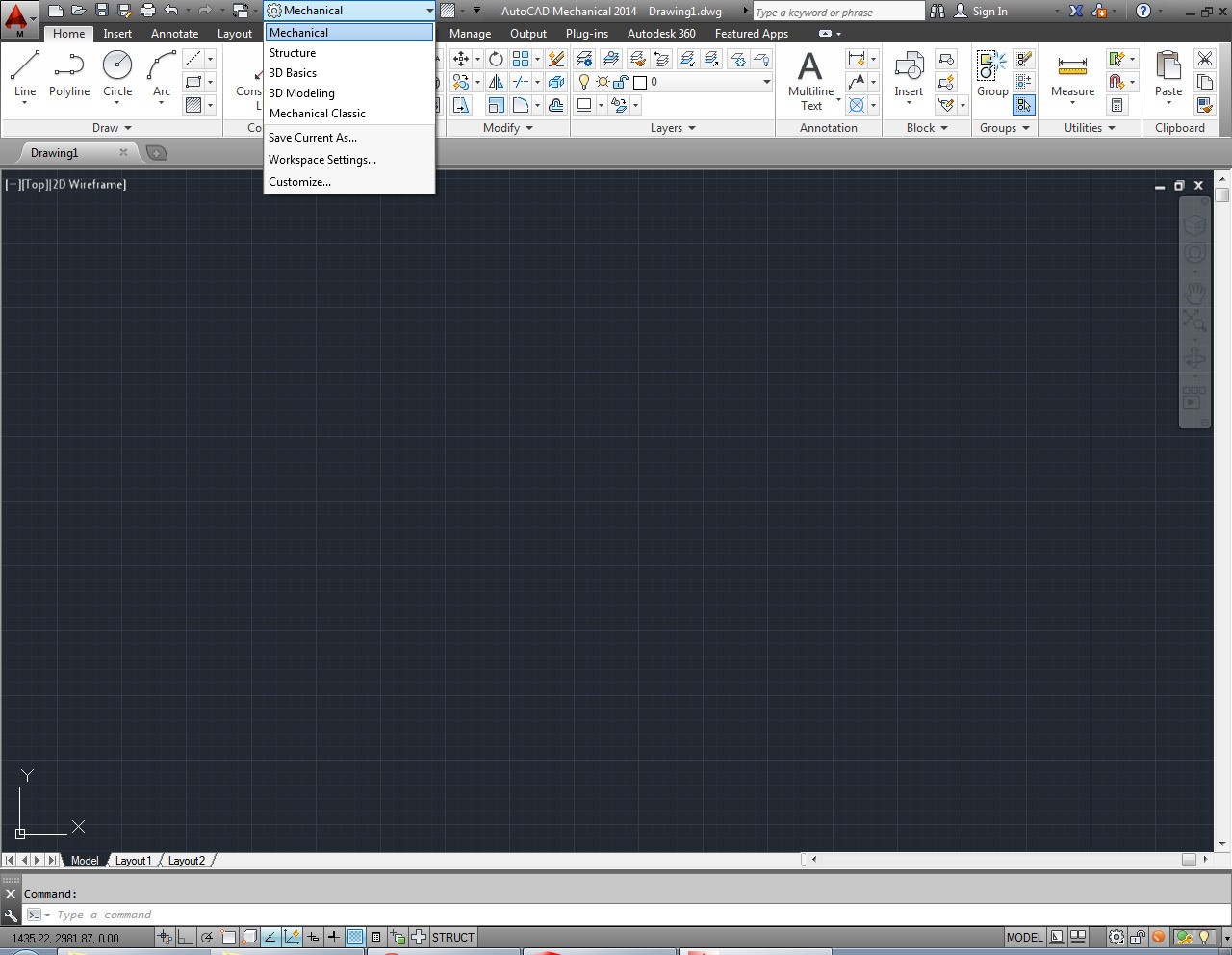Screen dimensions: 1232x955
Task: Click the viewport [Top] view control label
Action: pos(35,185)
